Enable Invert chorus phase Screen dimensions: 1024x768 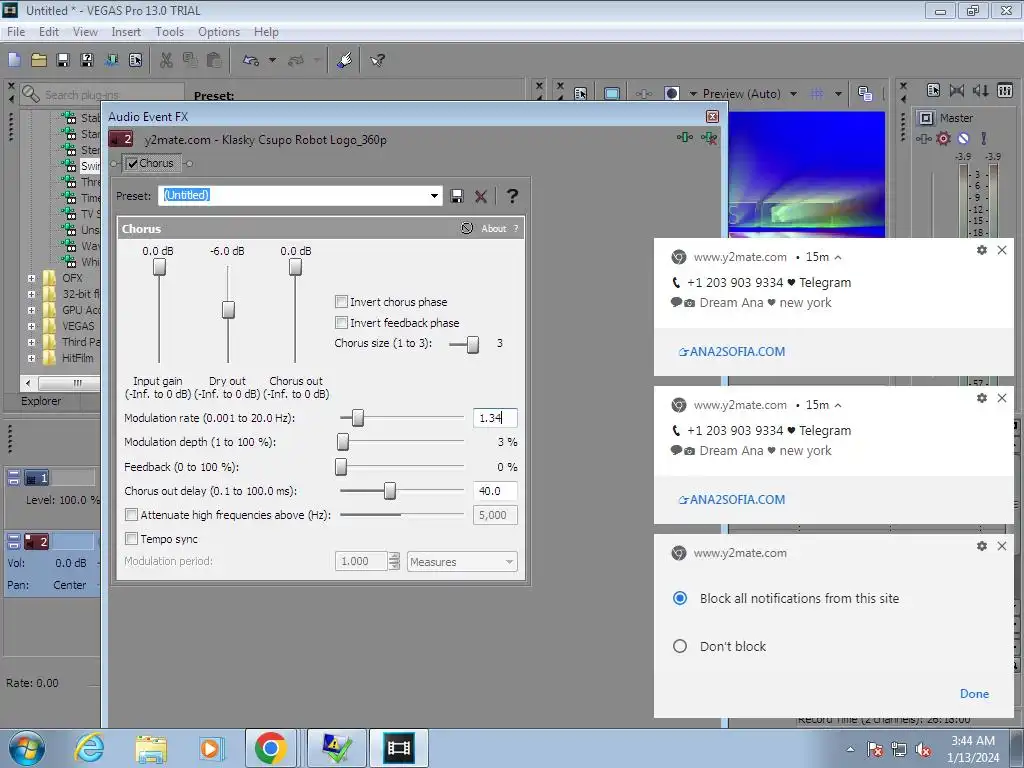click(341, 302)
